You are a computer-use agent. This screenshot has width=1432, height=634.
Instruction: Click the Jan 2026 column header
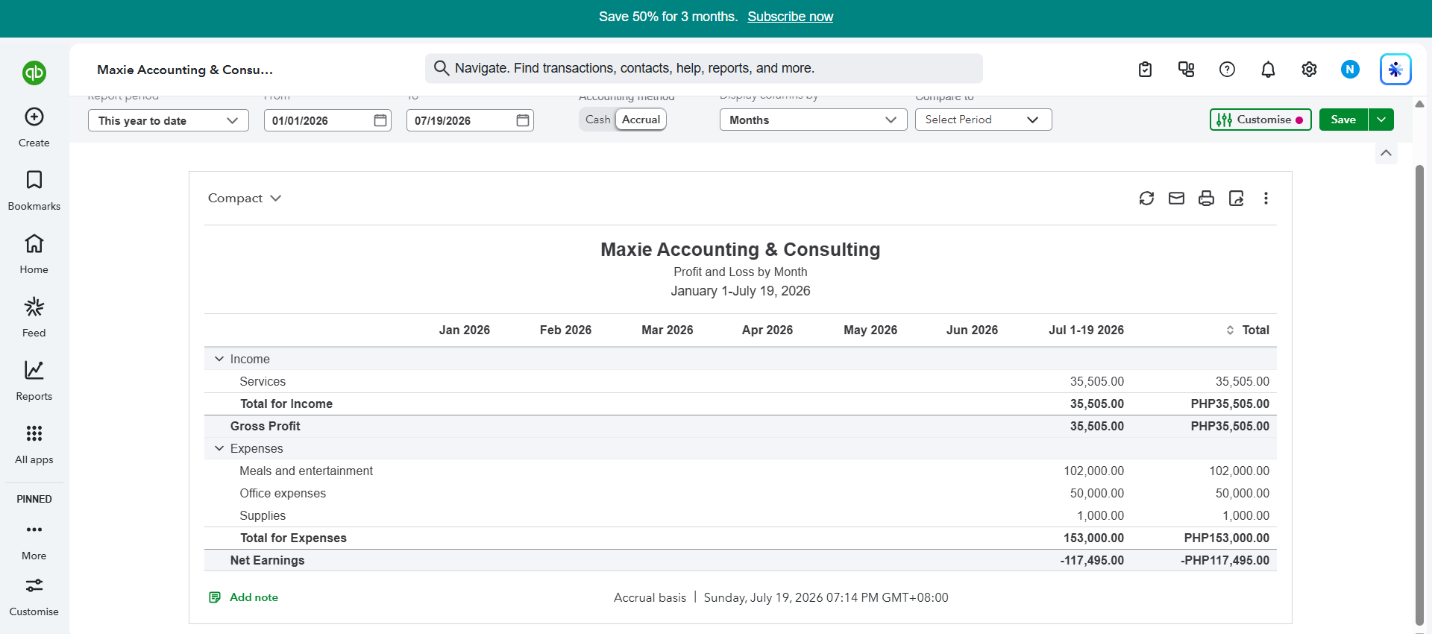pyautogui.click(x=464, y=330)
